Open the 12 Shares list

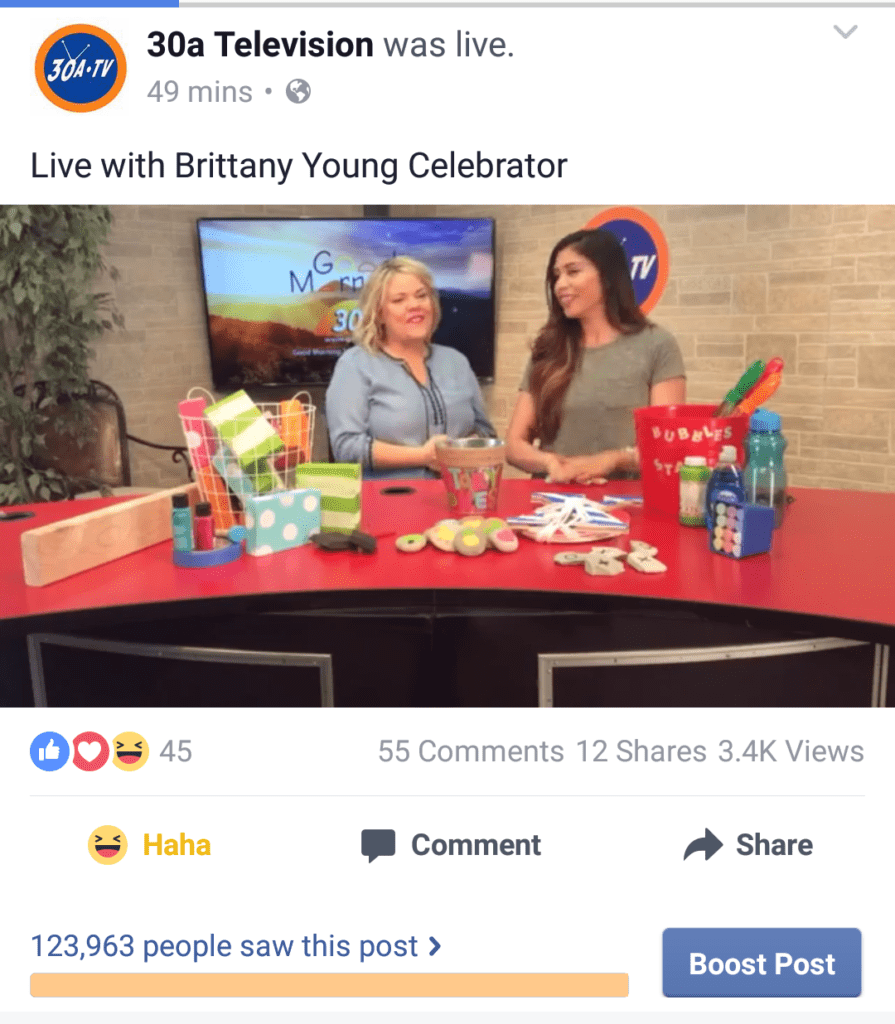coord(641,751)
